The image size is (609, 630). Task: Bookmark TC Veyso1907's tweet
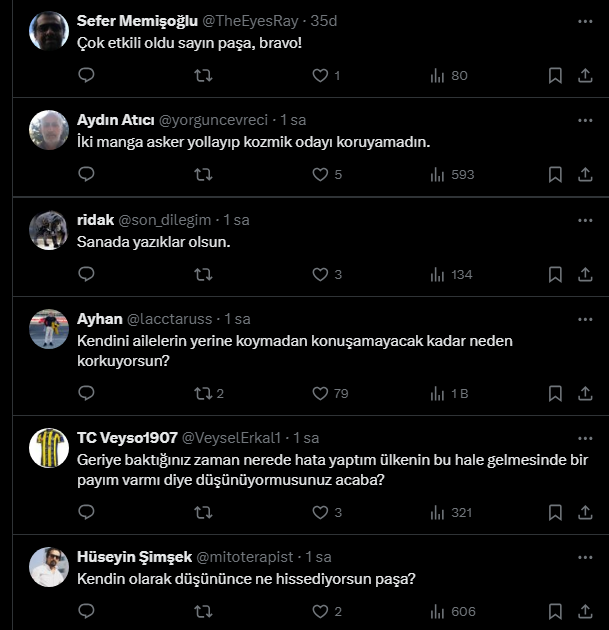click(x=555, y=512)
